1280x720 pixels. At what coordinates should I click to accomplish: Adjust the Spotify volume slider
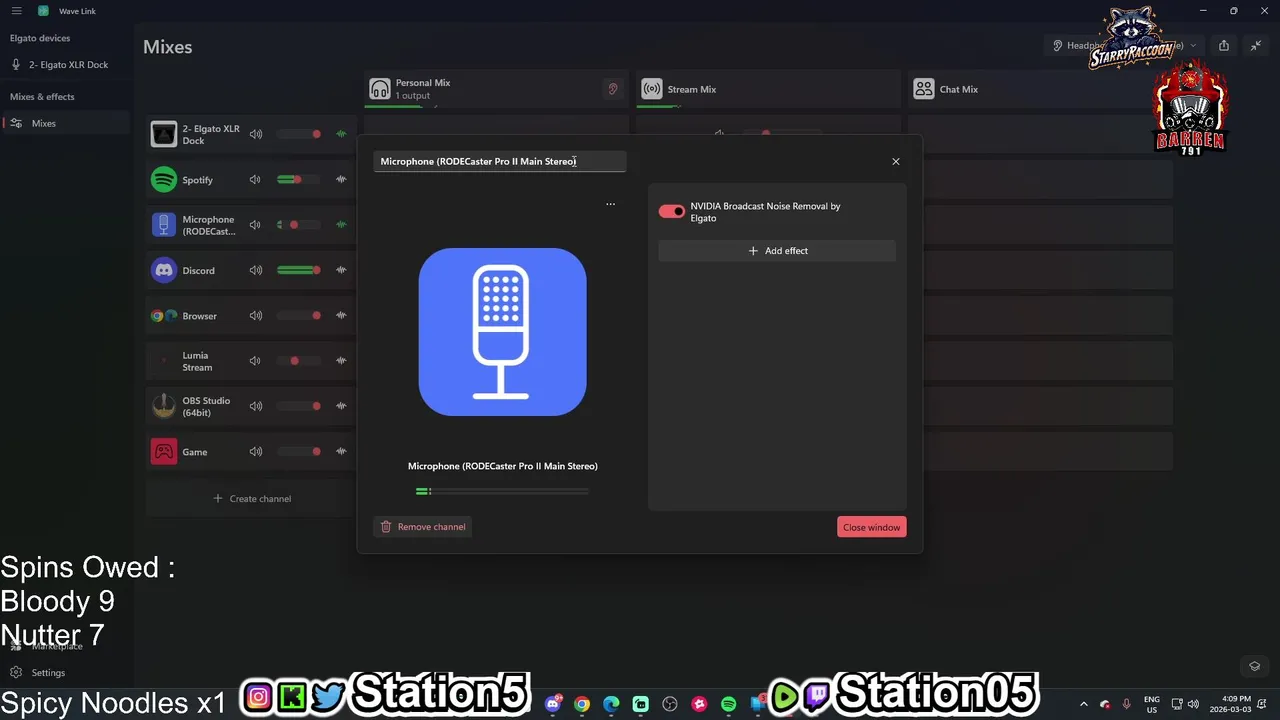pyautogui.click(x=298, y=180)
